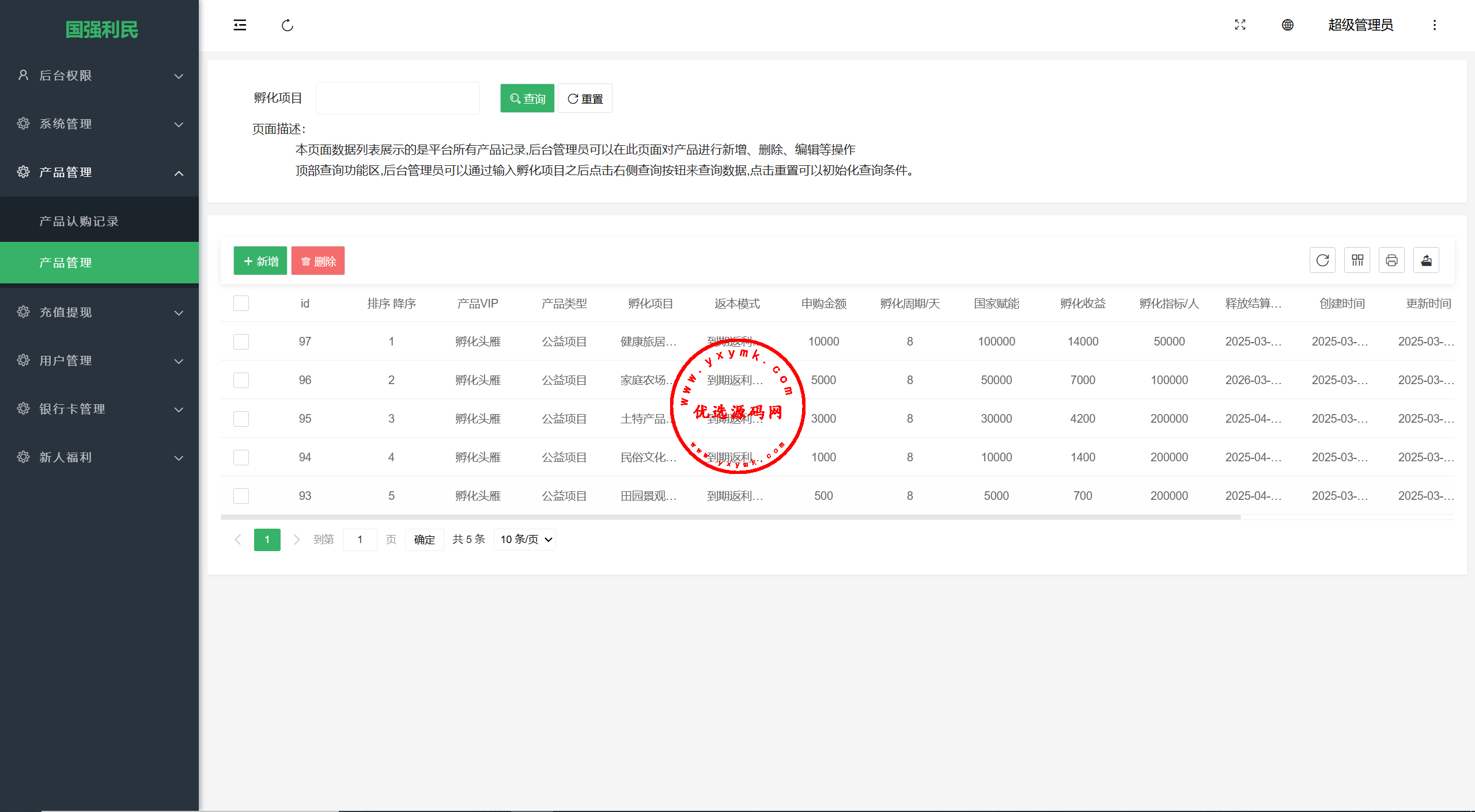Open the 新人福利 sidebar menu

[x=99, y=457]
